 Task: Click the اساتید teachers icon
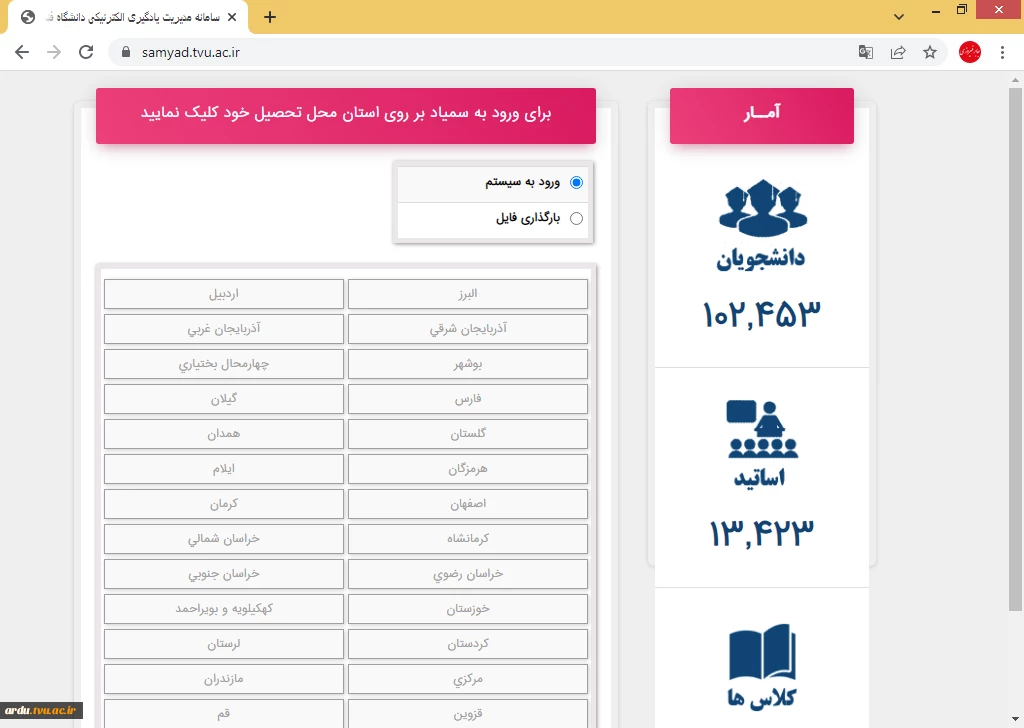click(x=762, y=428)
